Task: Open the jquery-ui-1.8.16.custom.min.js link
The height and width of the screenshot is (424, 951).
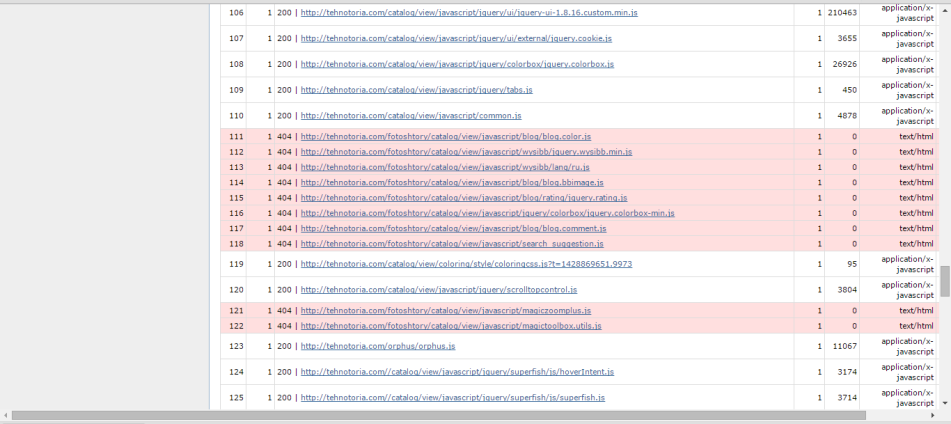Action: (469, 13)
